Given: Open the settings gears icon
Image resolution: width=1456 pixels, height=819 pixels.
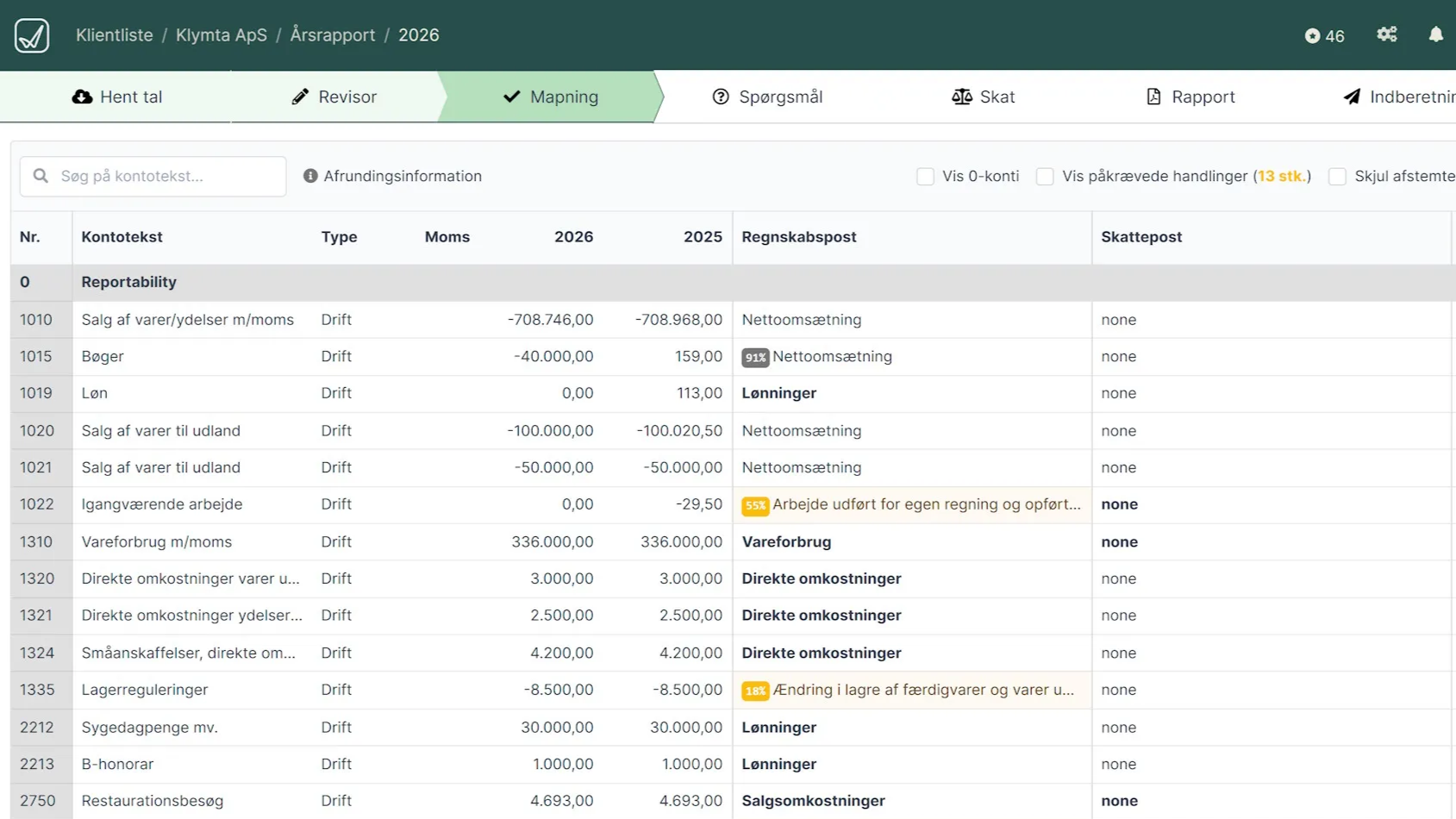Looking at the screenshot, I should 1386,34.
